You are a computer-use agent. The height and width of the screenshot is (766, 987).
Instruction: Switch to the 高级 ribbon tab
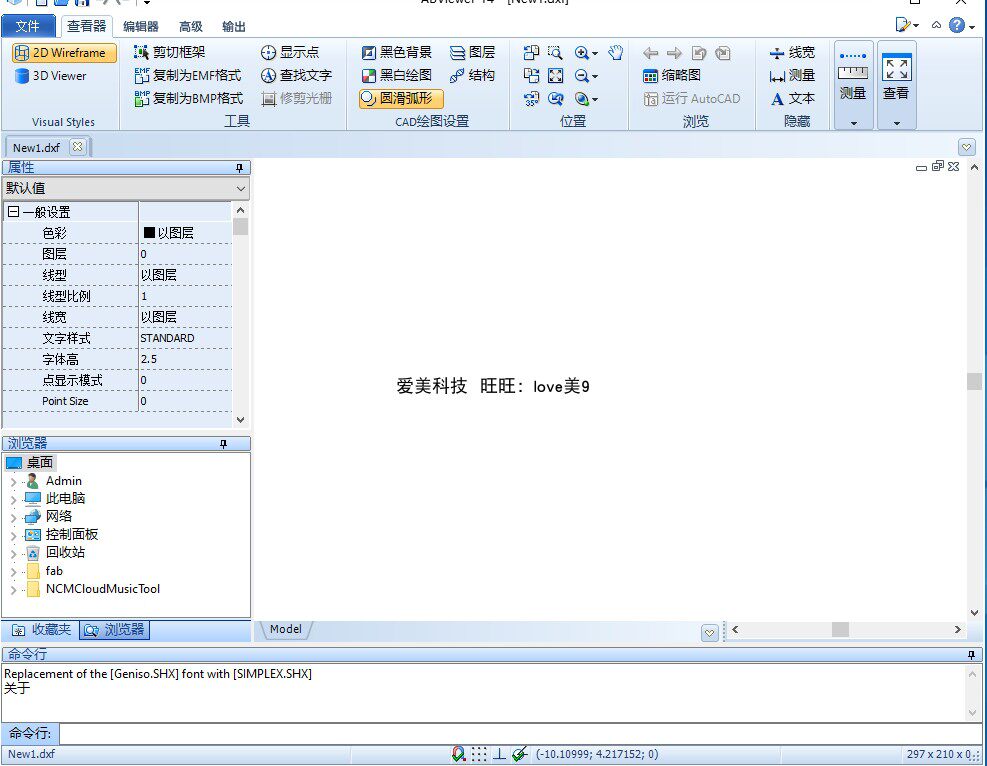click(x=191, y=26)
